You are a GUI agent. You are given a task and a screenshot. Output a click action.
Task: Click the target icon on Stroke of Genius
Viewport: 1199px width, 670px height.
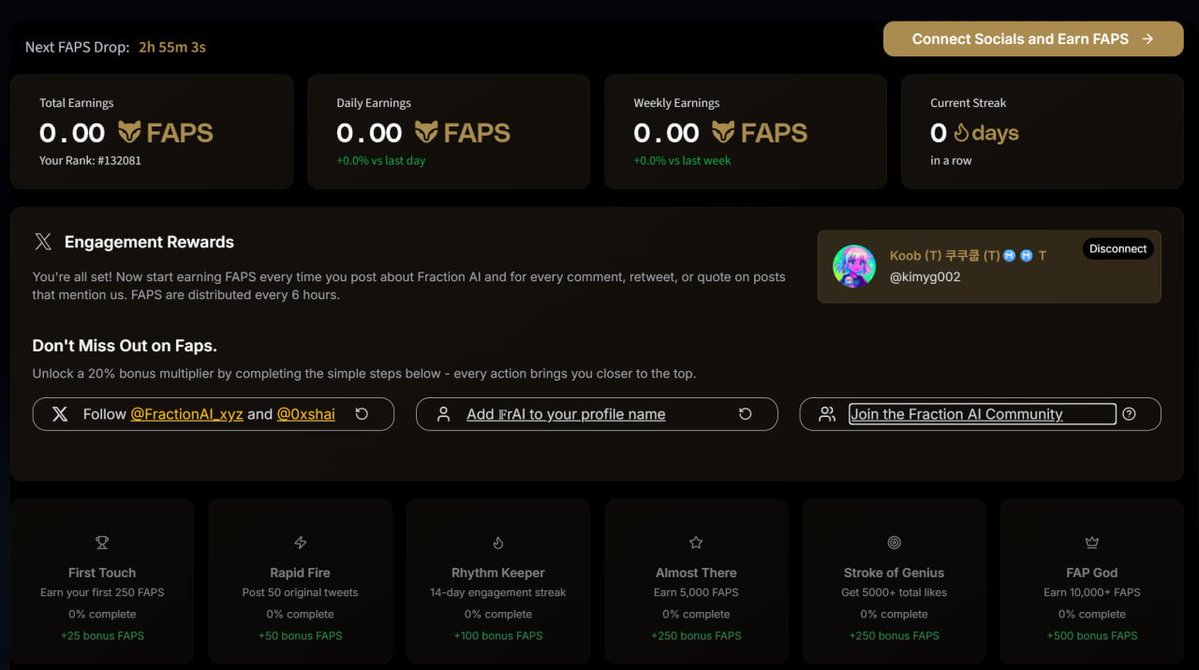point(894,542)
